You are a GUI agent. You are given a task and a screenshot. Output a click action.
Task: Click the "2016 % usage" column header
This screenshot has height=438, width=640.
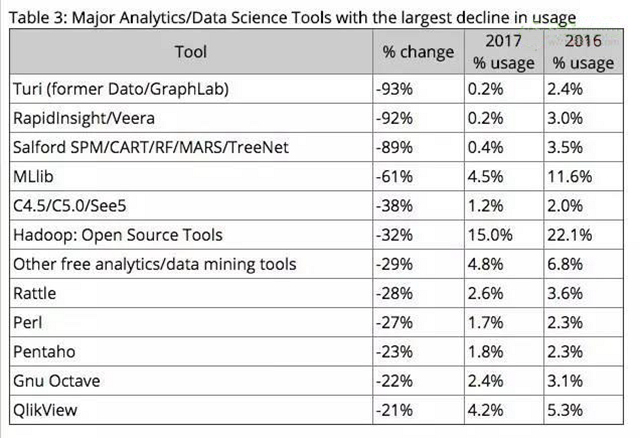(x=584, y=52)
